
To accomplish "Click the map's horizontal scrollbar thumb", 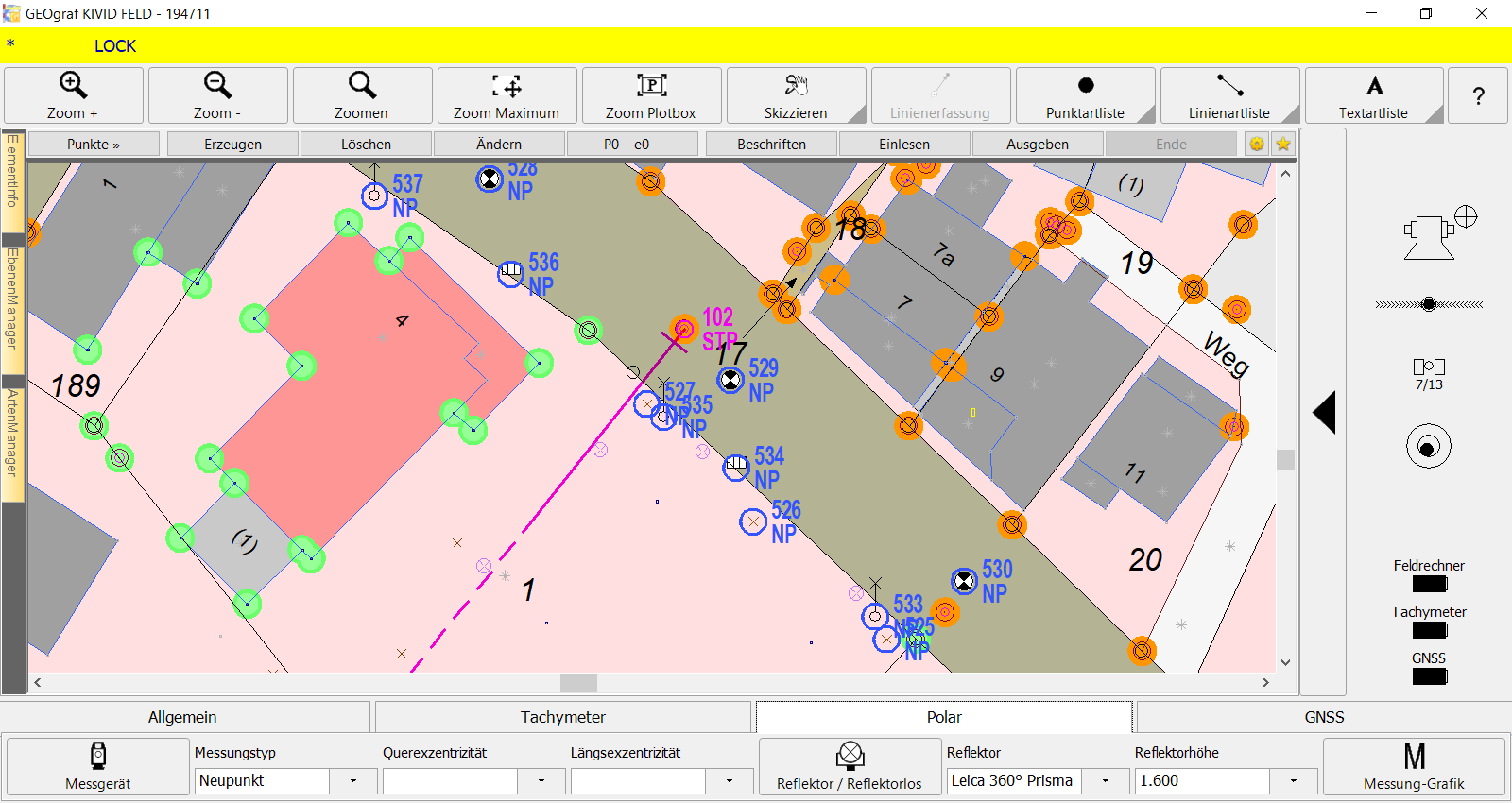I will coord(578,682).
